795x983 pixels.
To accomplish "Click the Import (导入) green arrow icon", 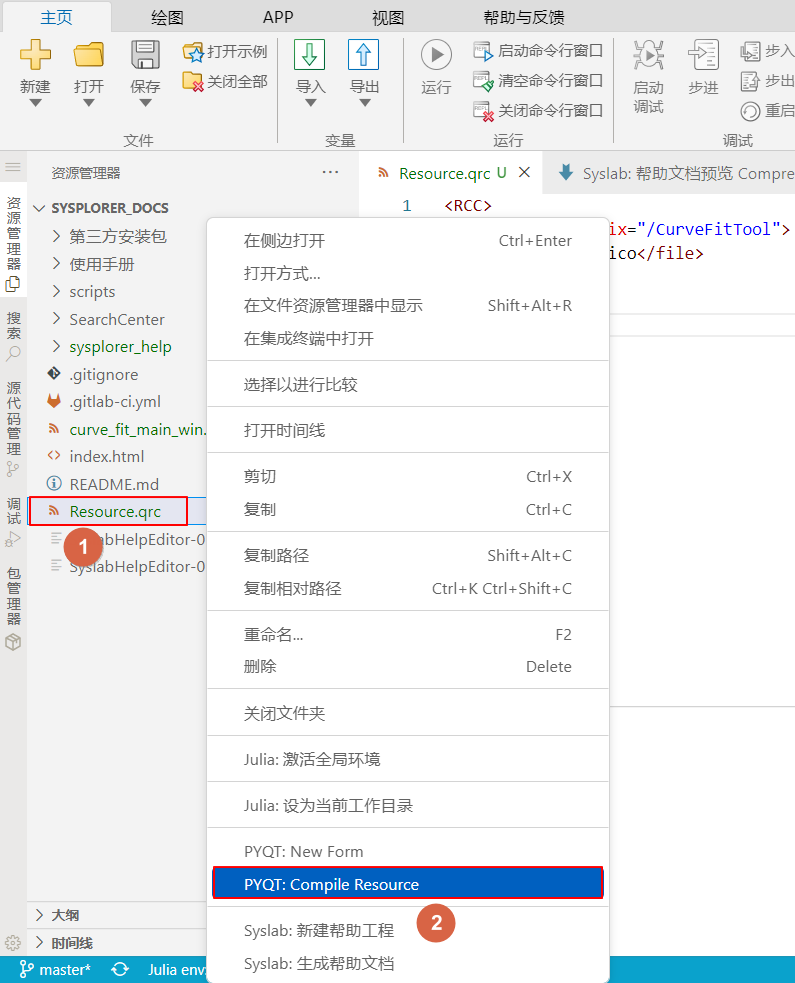I will 310,55.
